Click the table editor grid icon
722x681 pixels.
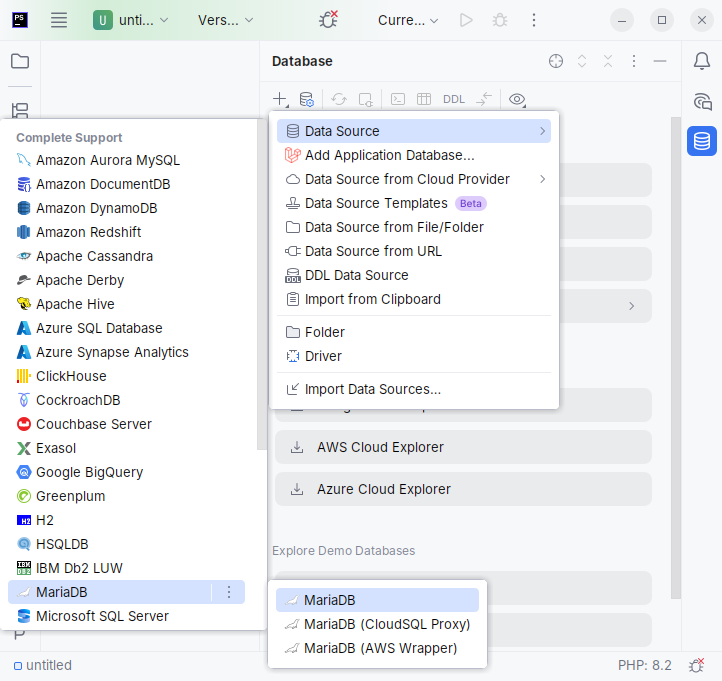[424, 99]
